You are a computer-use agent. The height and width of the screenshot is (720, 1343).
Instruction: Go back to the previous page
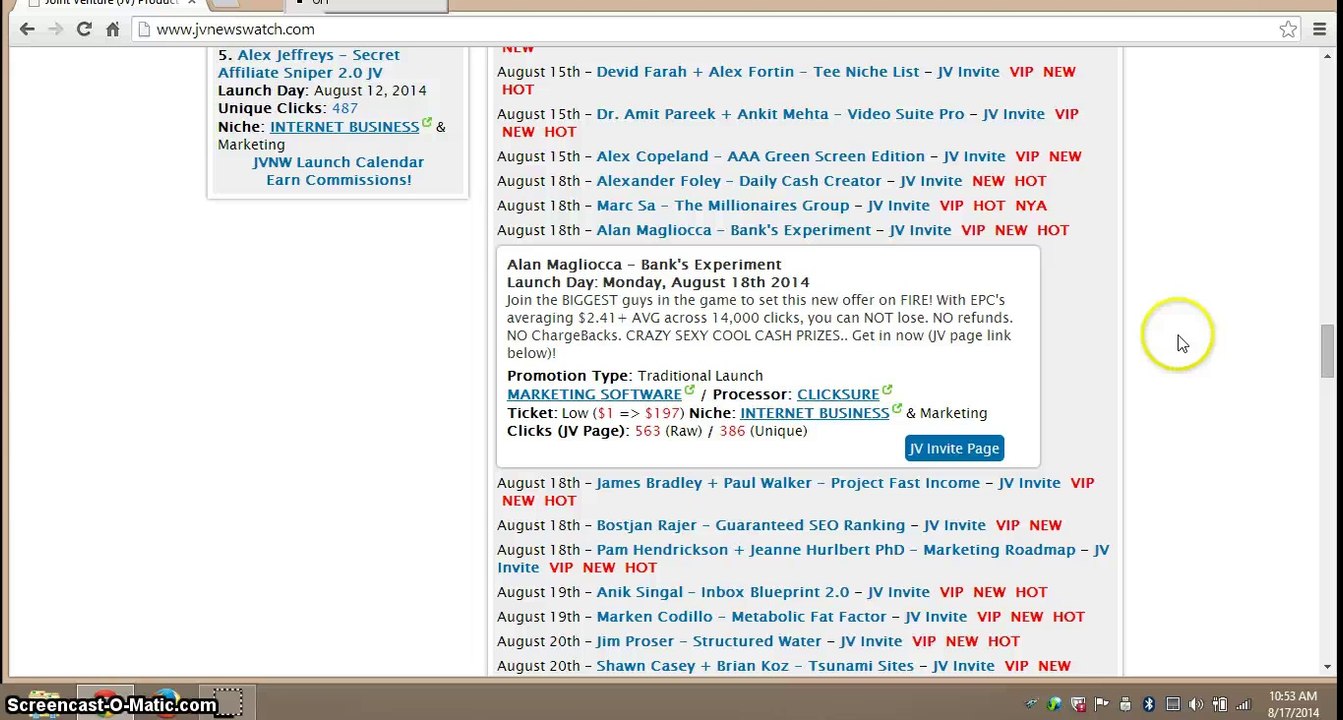[x=27, y=29]
